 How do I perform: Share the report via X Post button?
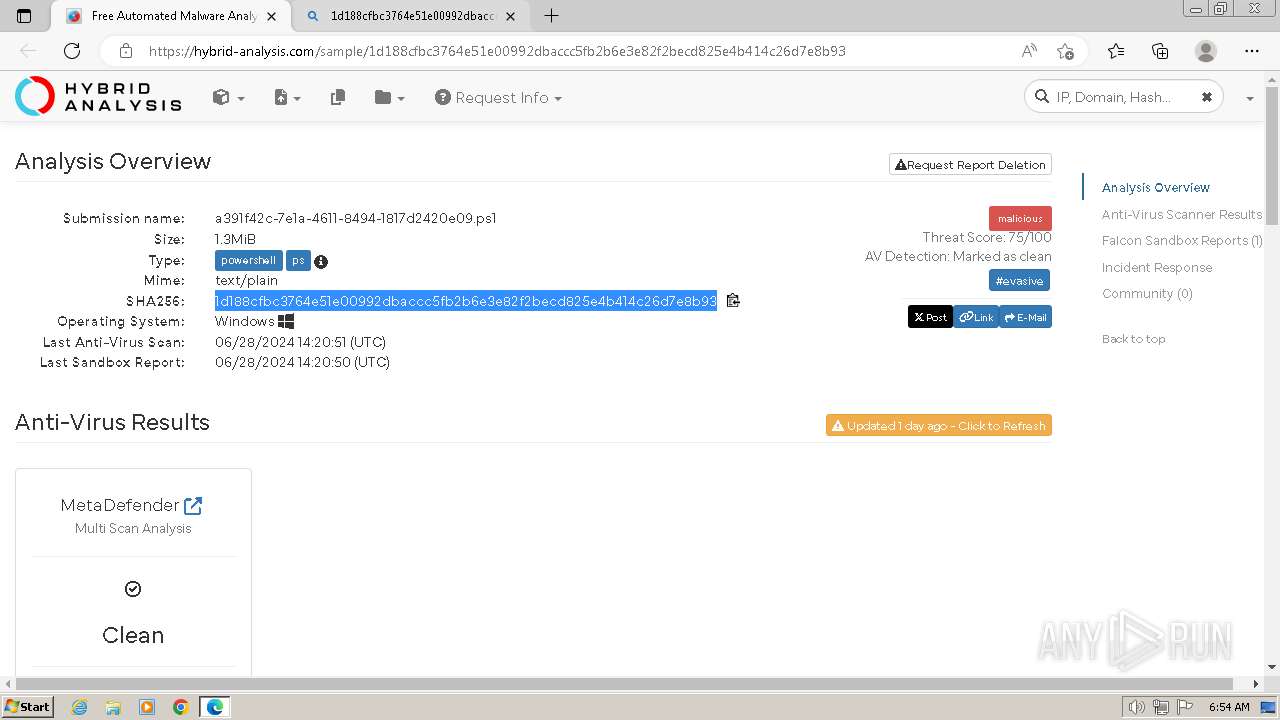(930, 317)
